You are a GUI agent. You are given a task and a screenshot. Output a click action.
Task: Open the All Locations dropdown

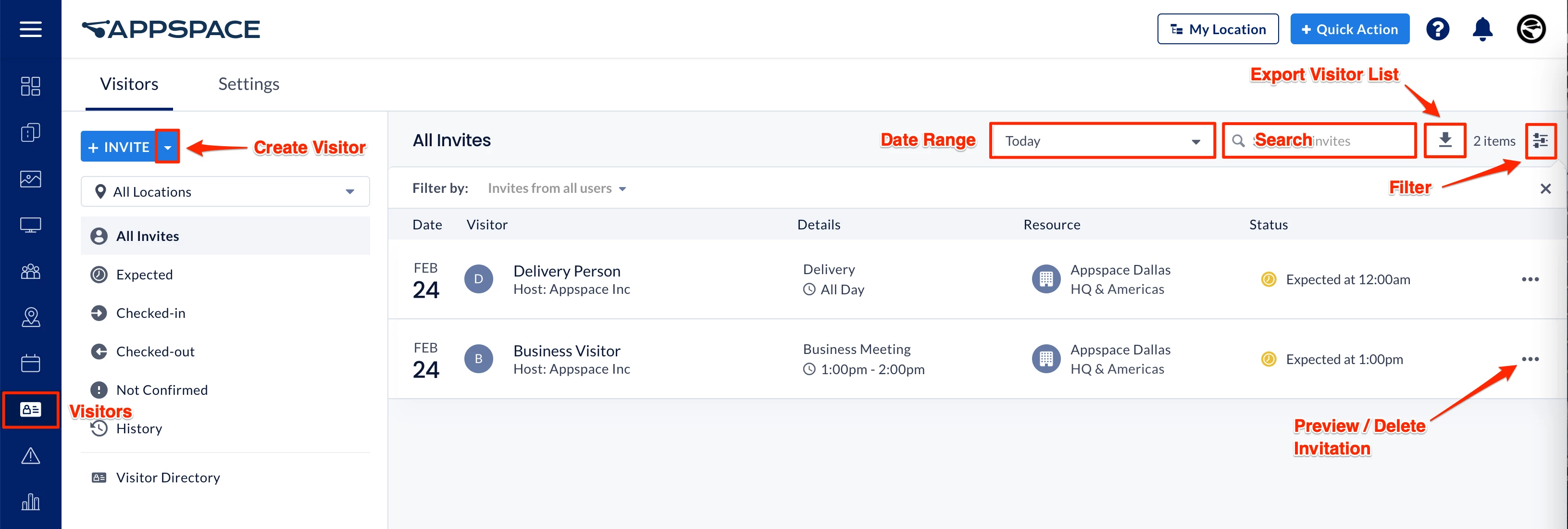click(225, 192)
